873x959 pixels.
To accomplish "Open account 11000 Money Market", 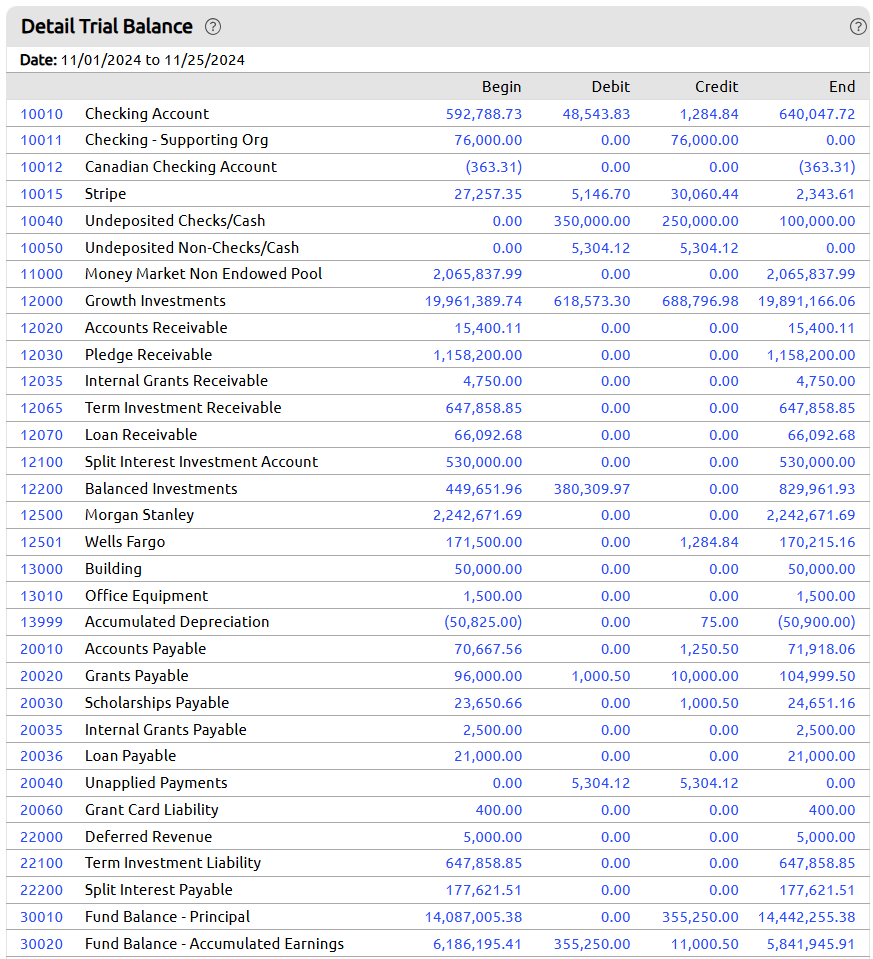I will tap(42, 275).
